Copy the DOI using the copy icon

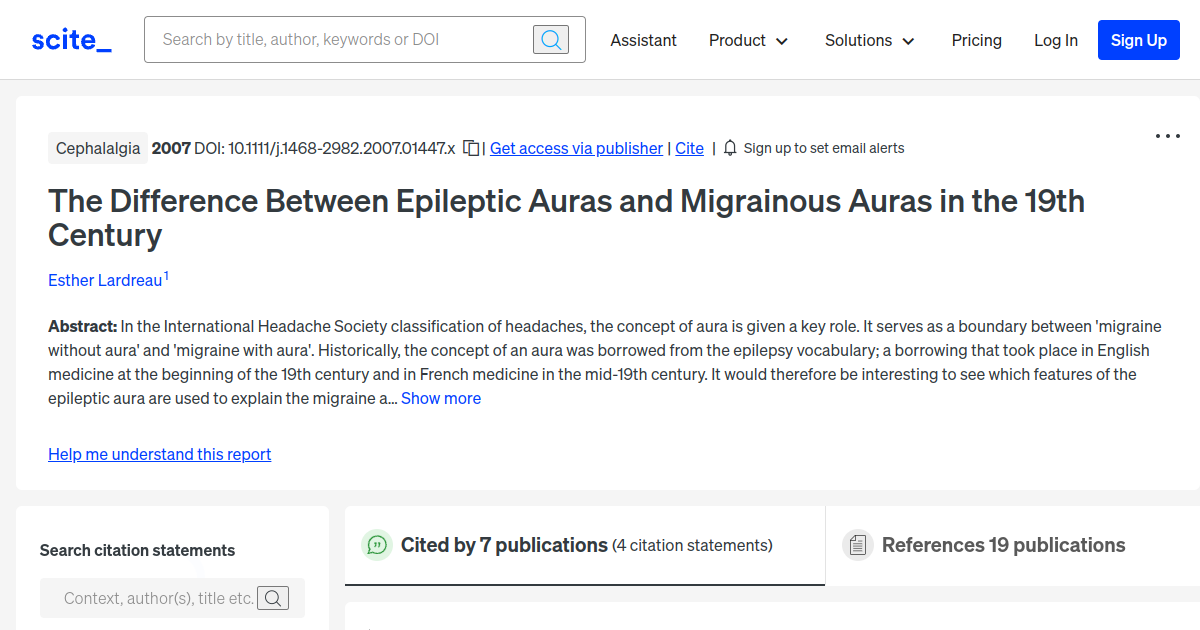pos(471,147)
